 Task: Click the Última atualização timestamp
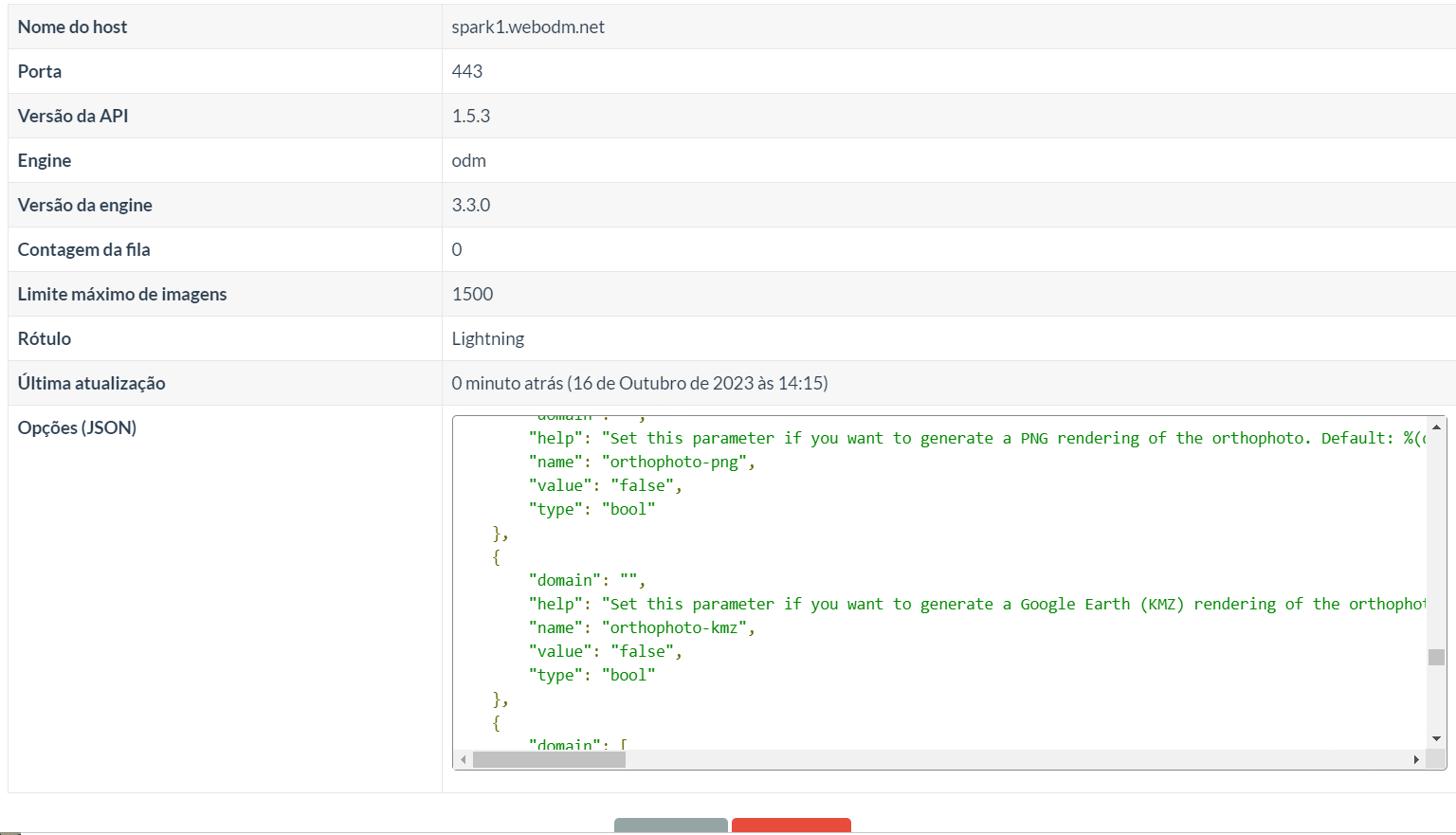640,383
